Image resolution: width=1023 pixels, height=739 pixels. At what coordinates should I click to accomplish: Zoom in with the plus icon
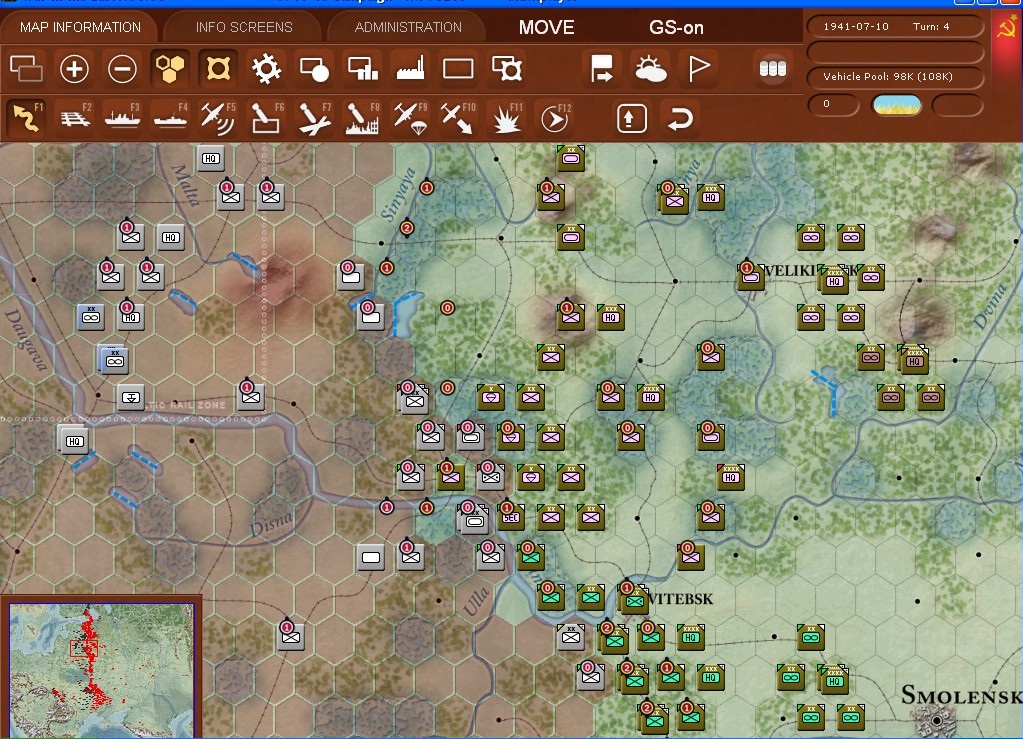tap(74, 68)
